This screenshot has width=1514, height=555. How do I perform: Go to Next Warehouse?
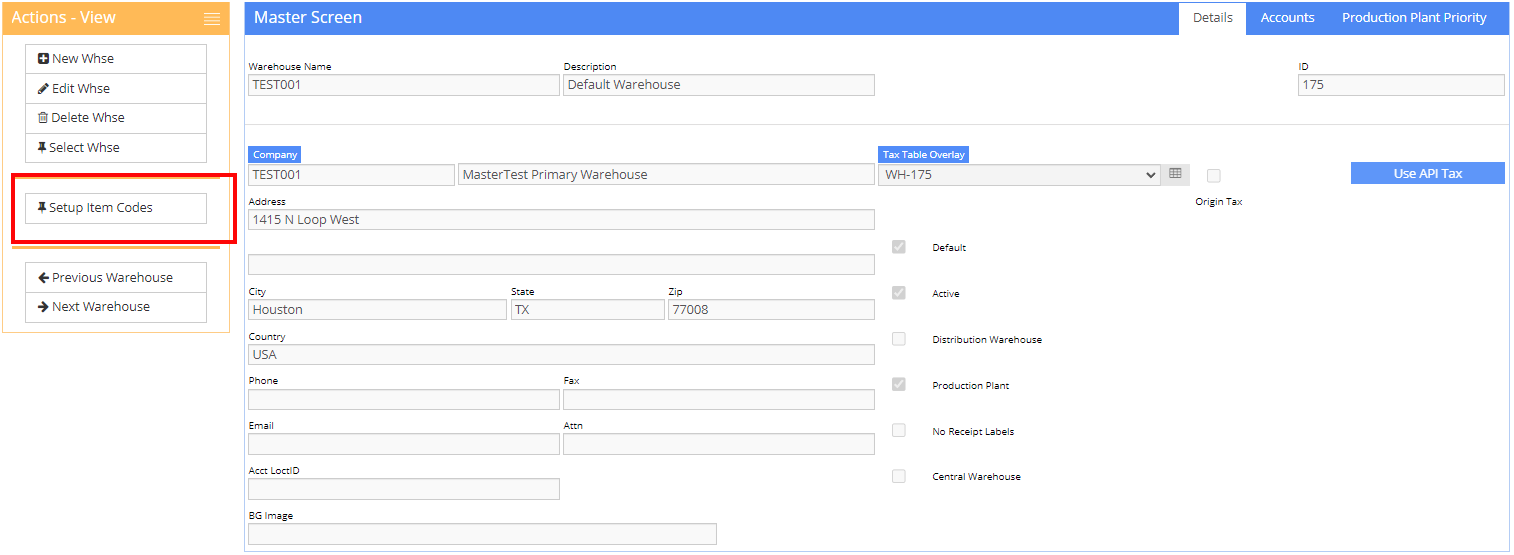pyautogui.click(x=116, y=307)
